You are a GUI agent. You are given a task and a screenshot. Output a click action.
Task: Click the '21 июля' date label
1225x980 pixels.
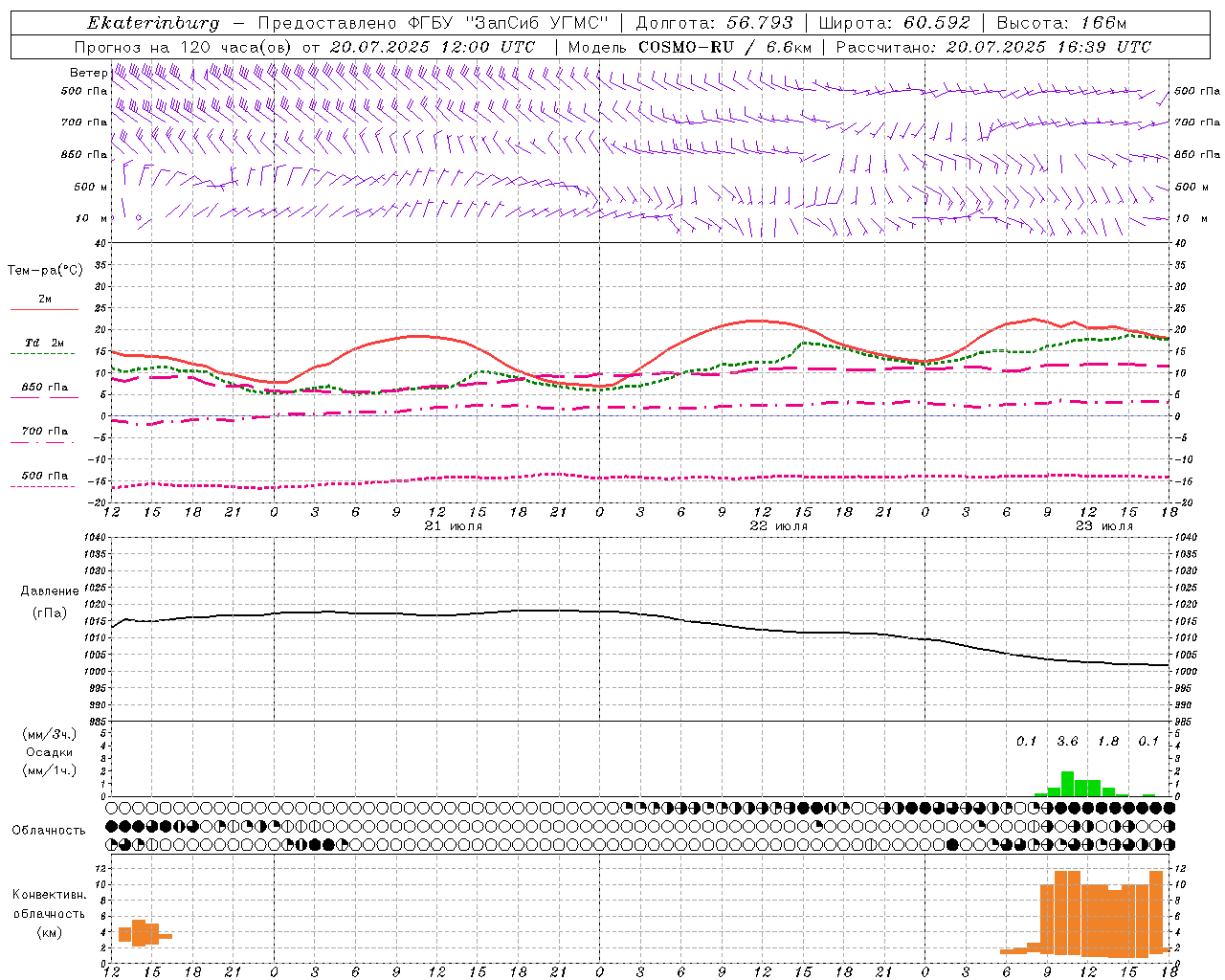click(x=454, y=526)
